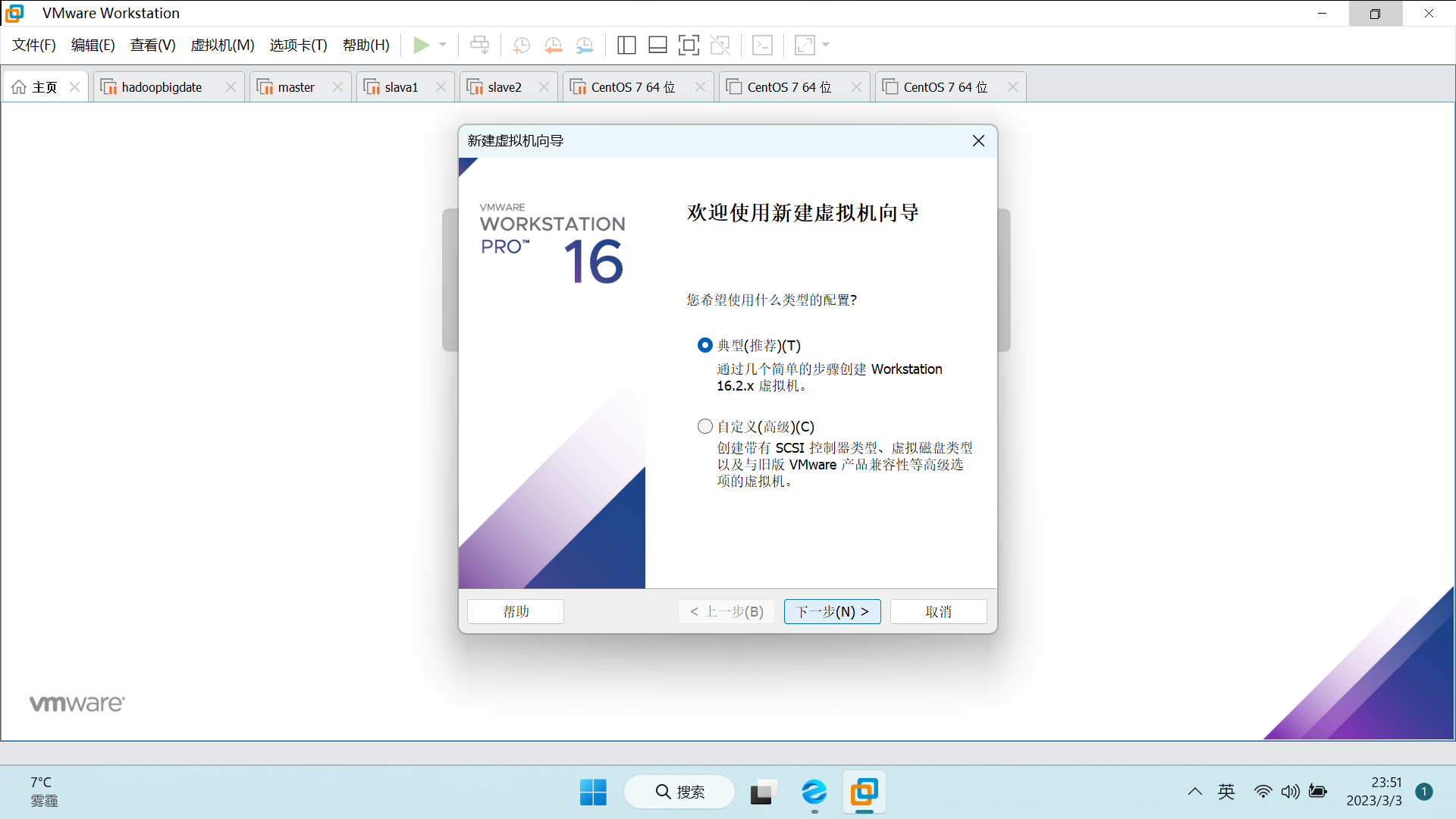
Task: Open the stretch display dropdown arrow
Action: (x=826, y=45)
